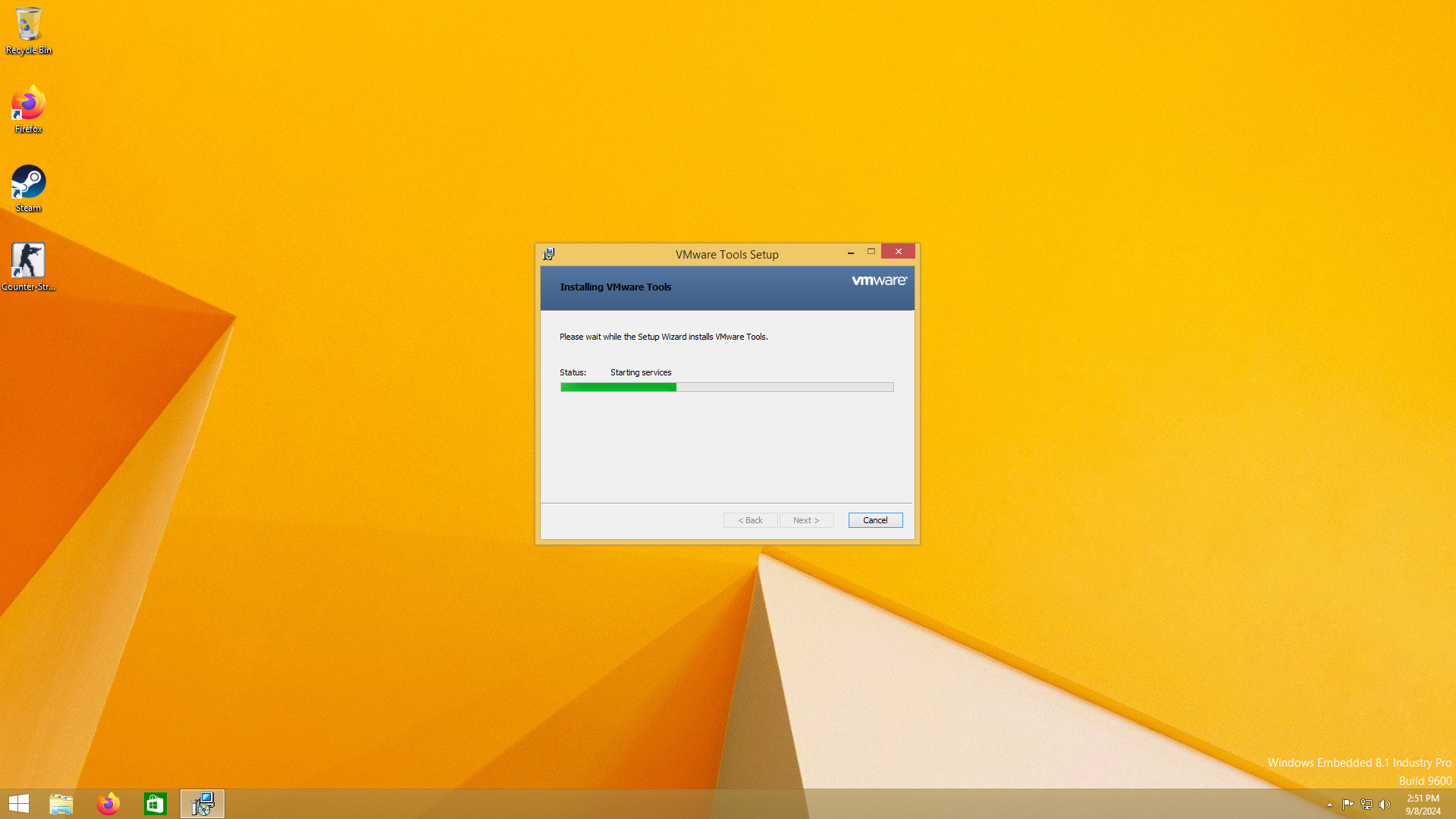Click the Cancel button in setup
Screen dimensions: 1456x819
click(x=875, y=520)
